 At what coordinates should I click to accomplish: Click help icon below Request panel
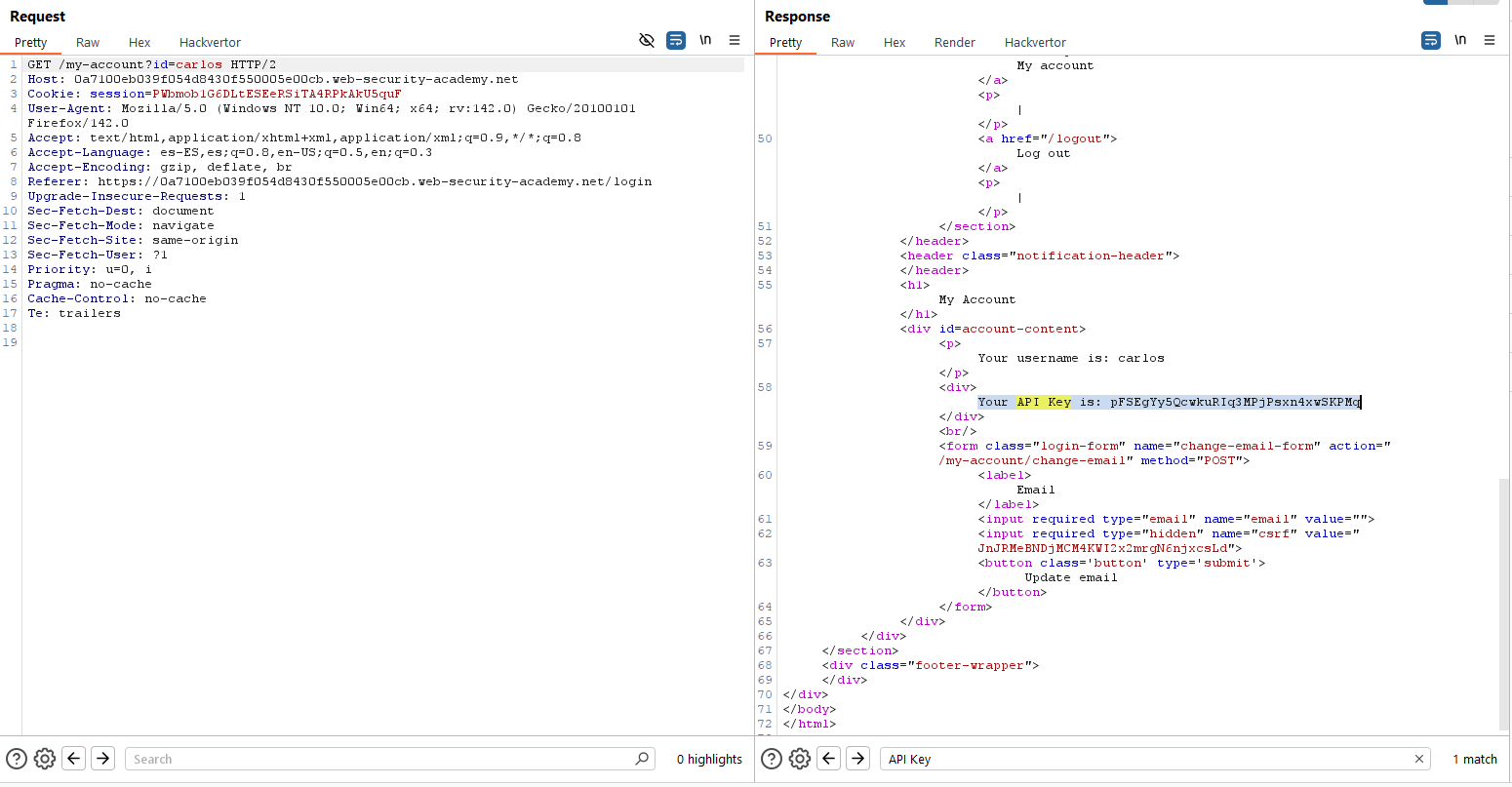coord(17,759)
